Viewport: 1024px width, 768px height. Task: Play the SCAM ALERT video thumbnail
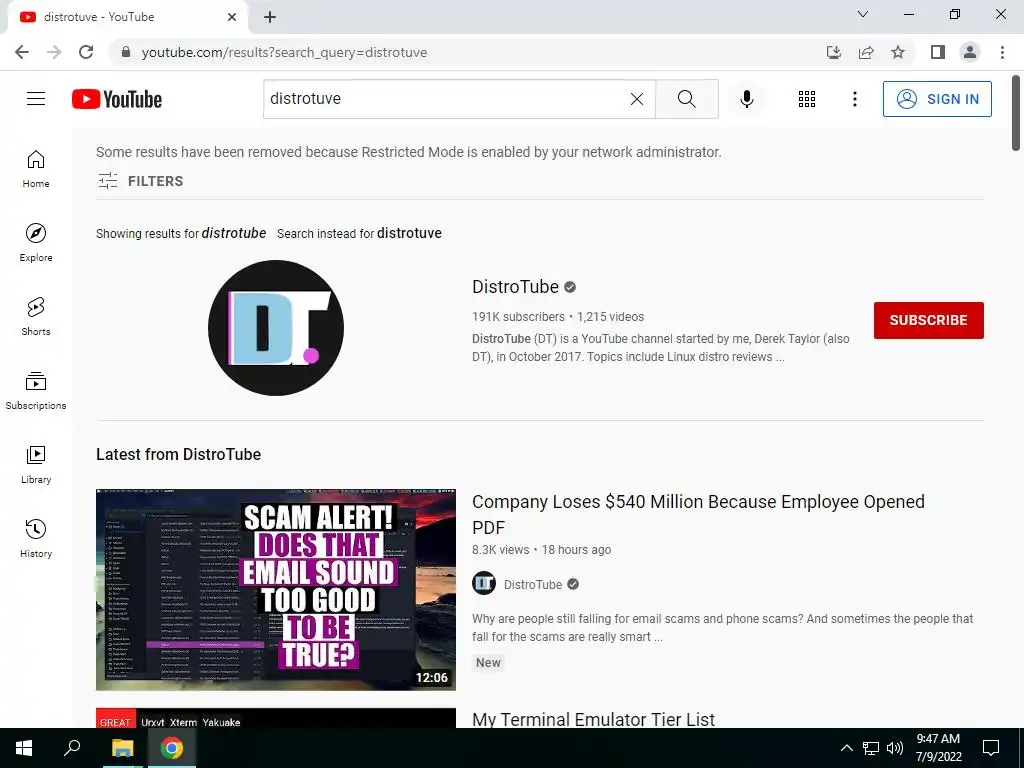click(x=276, y=589)
